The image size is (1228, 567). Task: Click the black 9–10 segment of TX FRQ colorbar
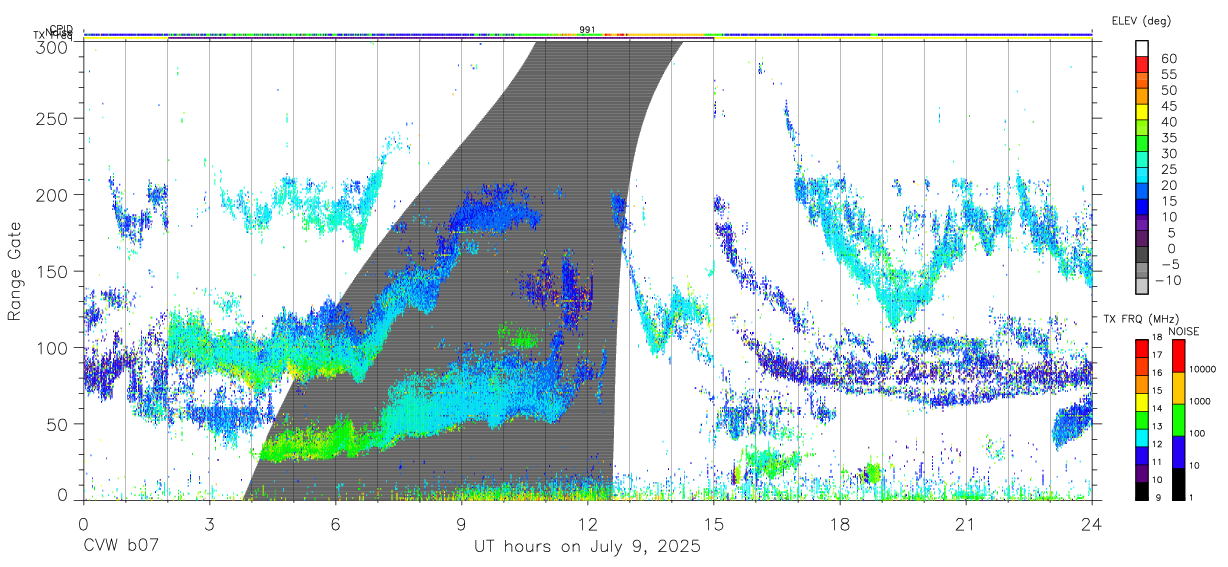(1141, 491)
